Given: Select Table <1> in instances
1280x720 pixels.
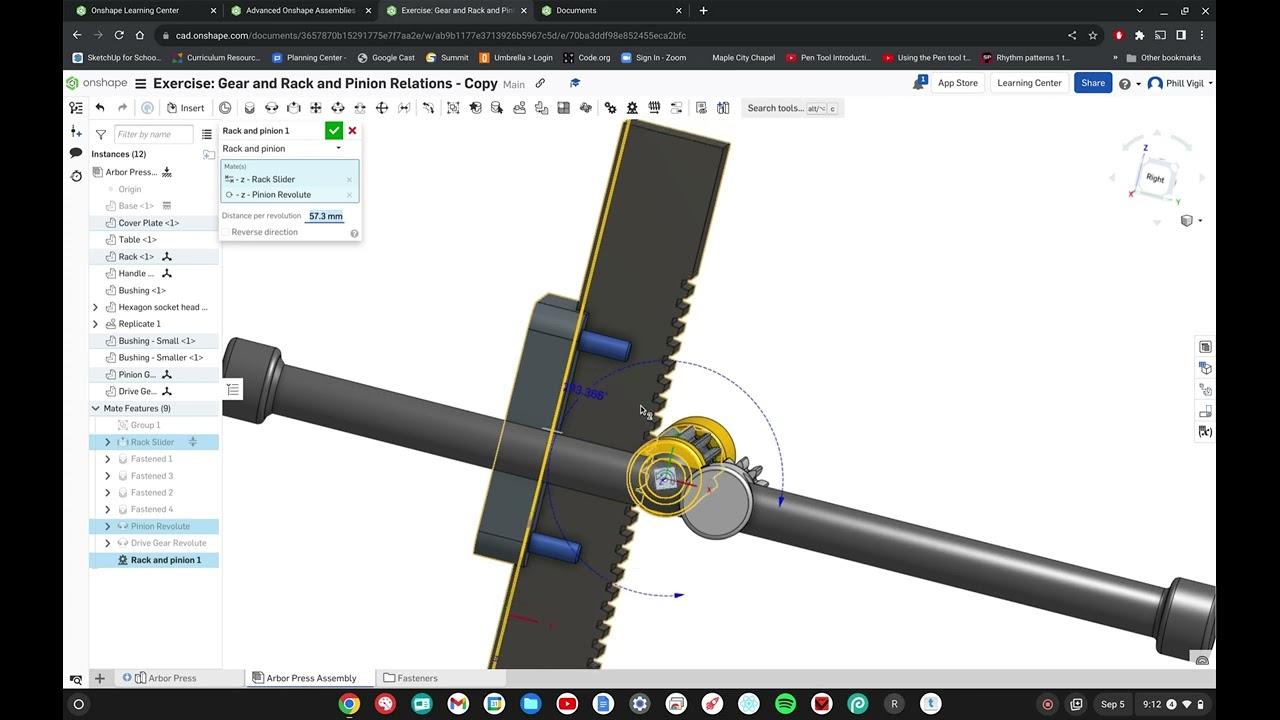Looking at the screenshot, I should [138, 240].
